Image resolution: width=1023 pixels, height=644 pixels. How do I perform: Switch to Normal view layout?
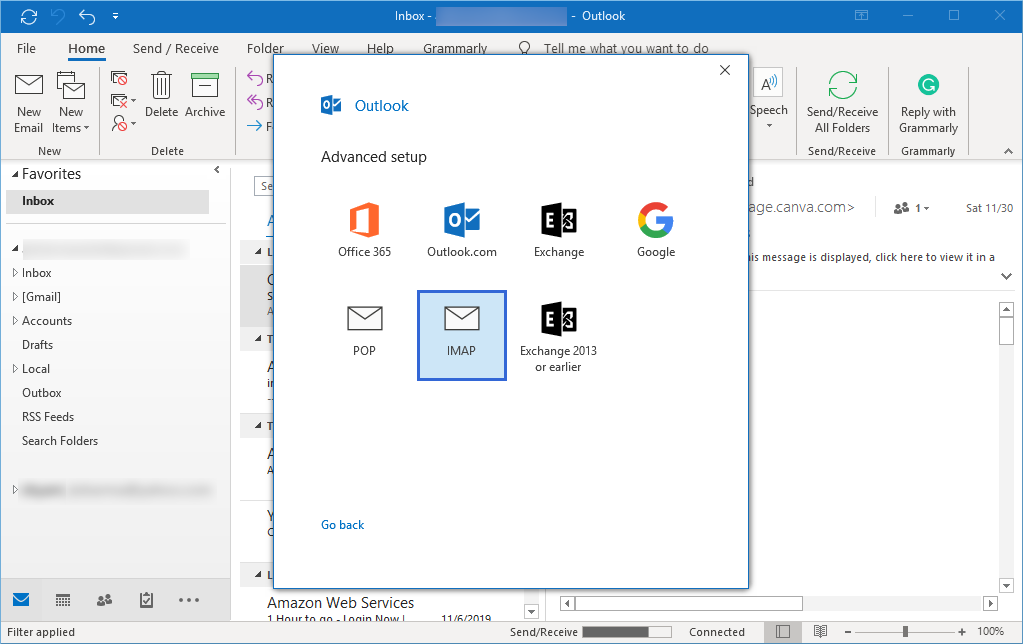pyautogui.click(x=783, y=632)
